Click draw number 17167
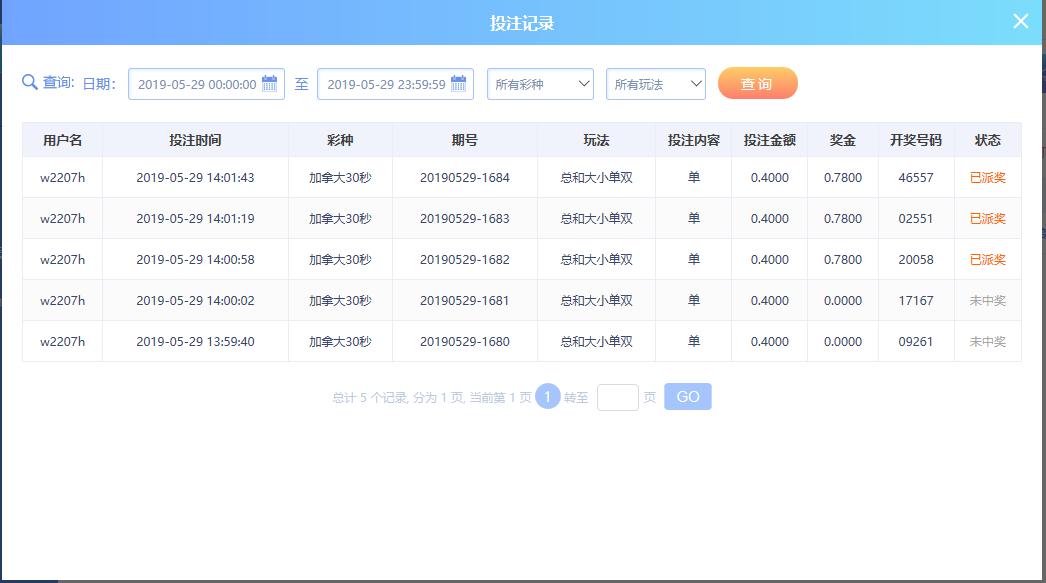 pyautogui.click(x=916, y=300)
